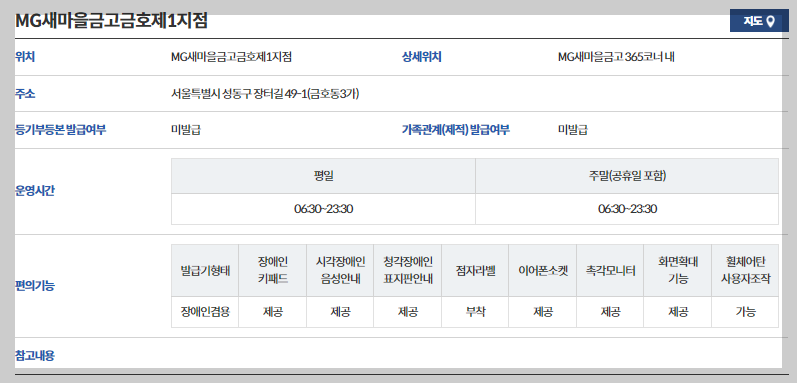
Task: Select the 위치 row label
Action: (x=25, y=57)
